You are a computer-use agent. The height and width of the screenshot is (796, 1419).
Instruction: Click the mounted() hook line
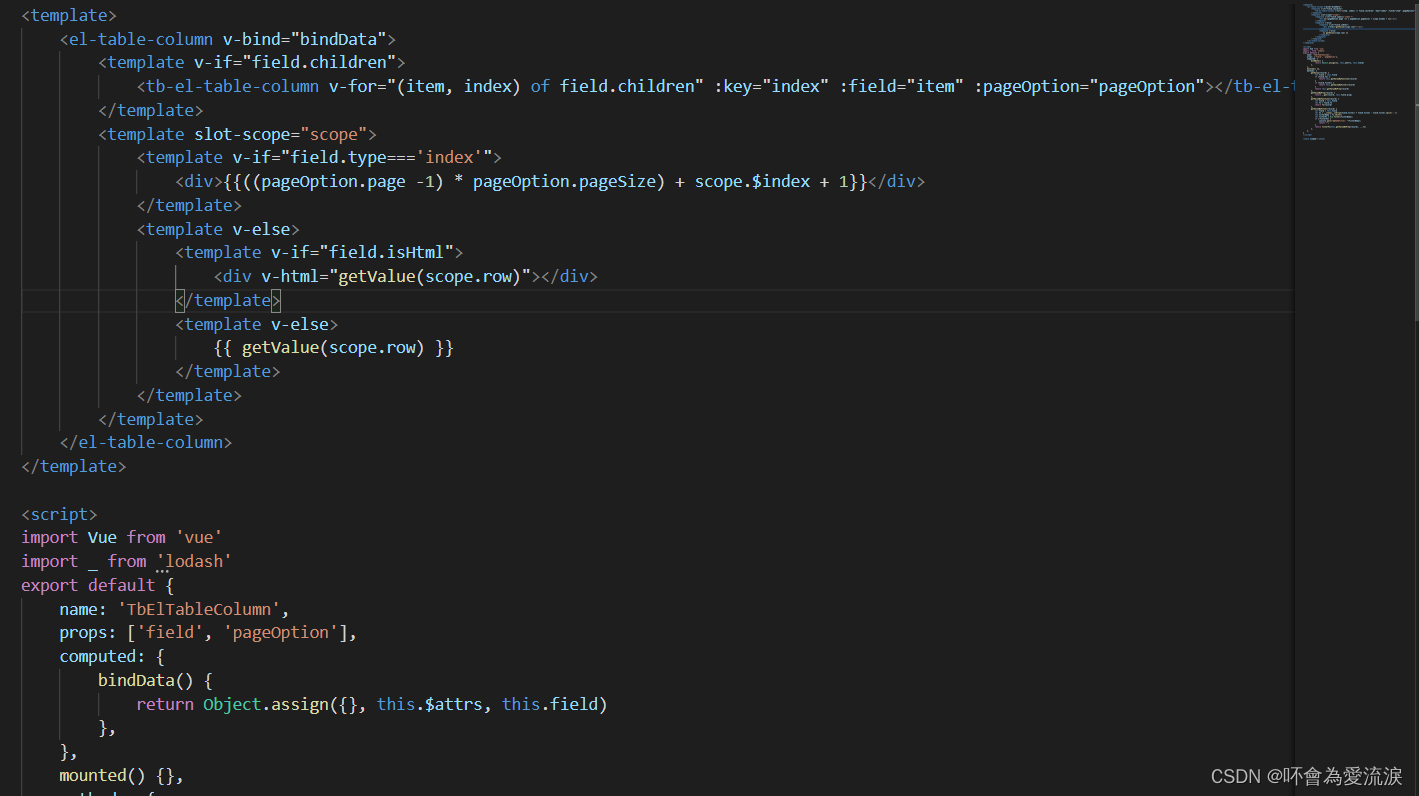click(120, 775)
